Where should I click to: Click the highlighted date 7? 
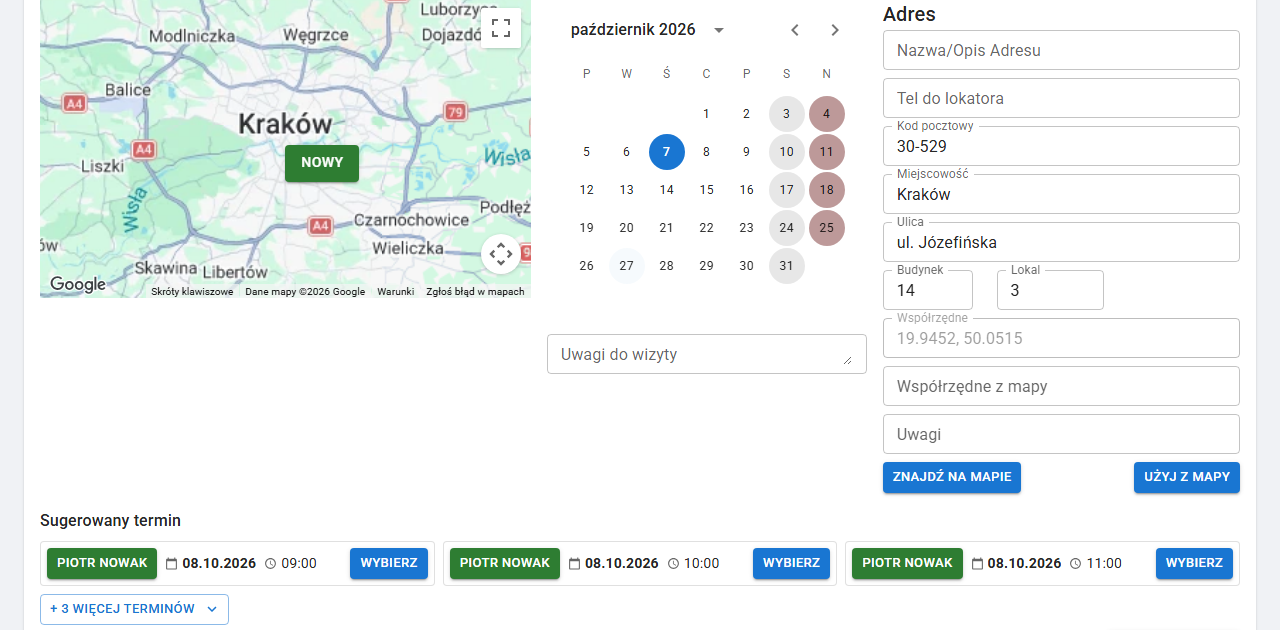point(667,152)
